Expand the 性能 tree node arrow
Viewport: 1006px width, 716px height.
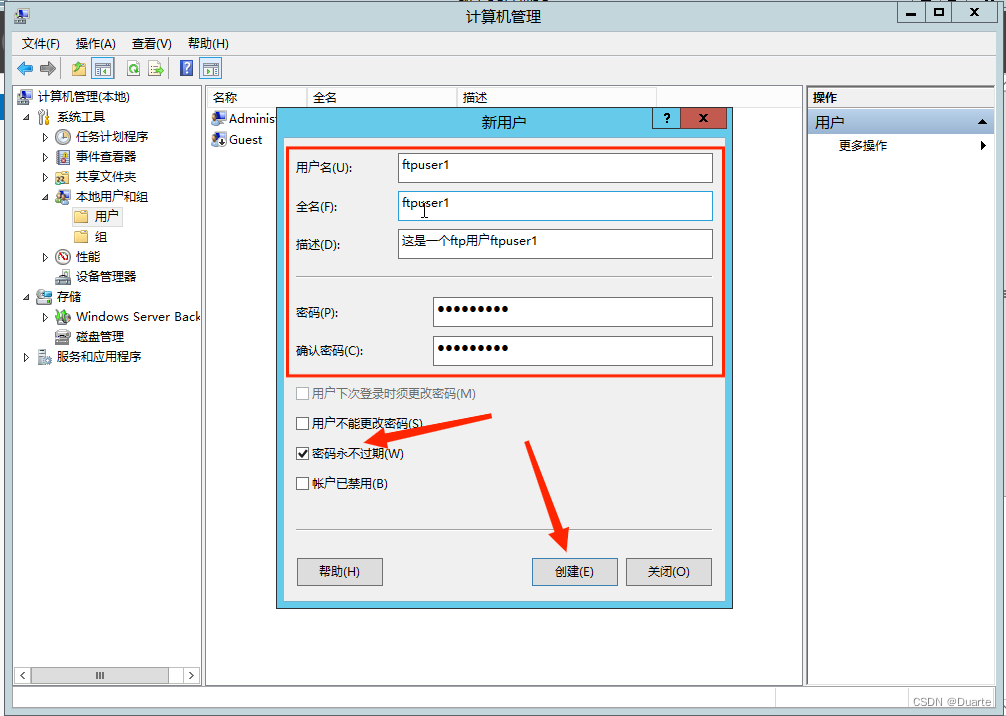tap(45, 257)
